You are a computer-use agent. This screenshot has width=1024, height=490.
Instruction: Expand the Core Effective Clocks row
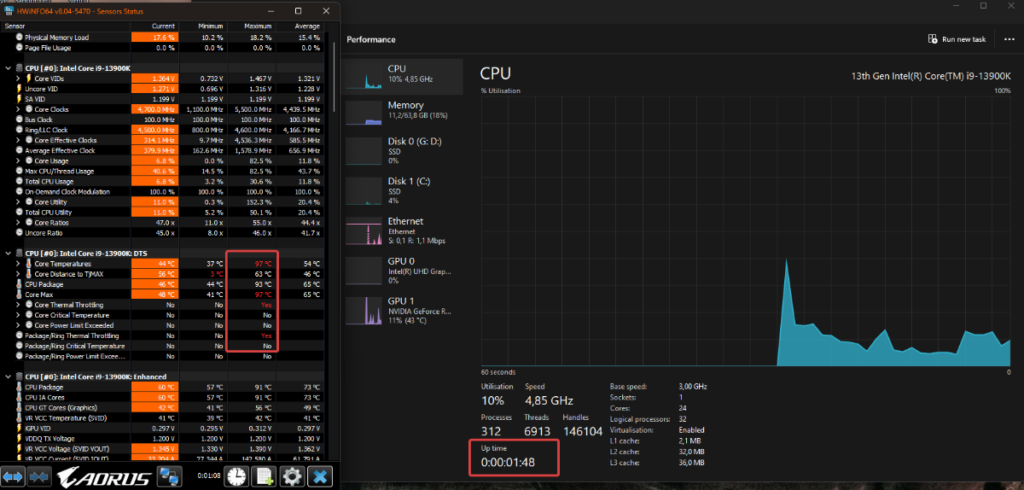coord(18,140)
